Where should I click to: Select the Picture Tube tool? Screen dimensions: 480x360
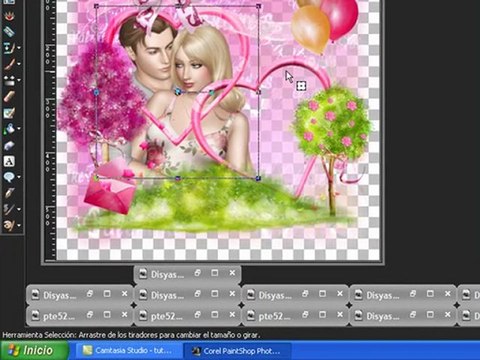pos(9,145)
